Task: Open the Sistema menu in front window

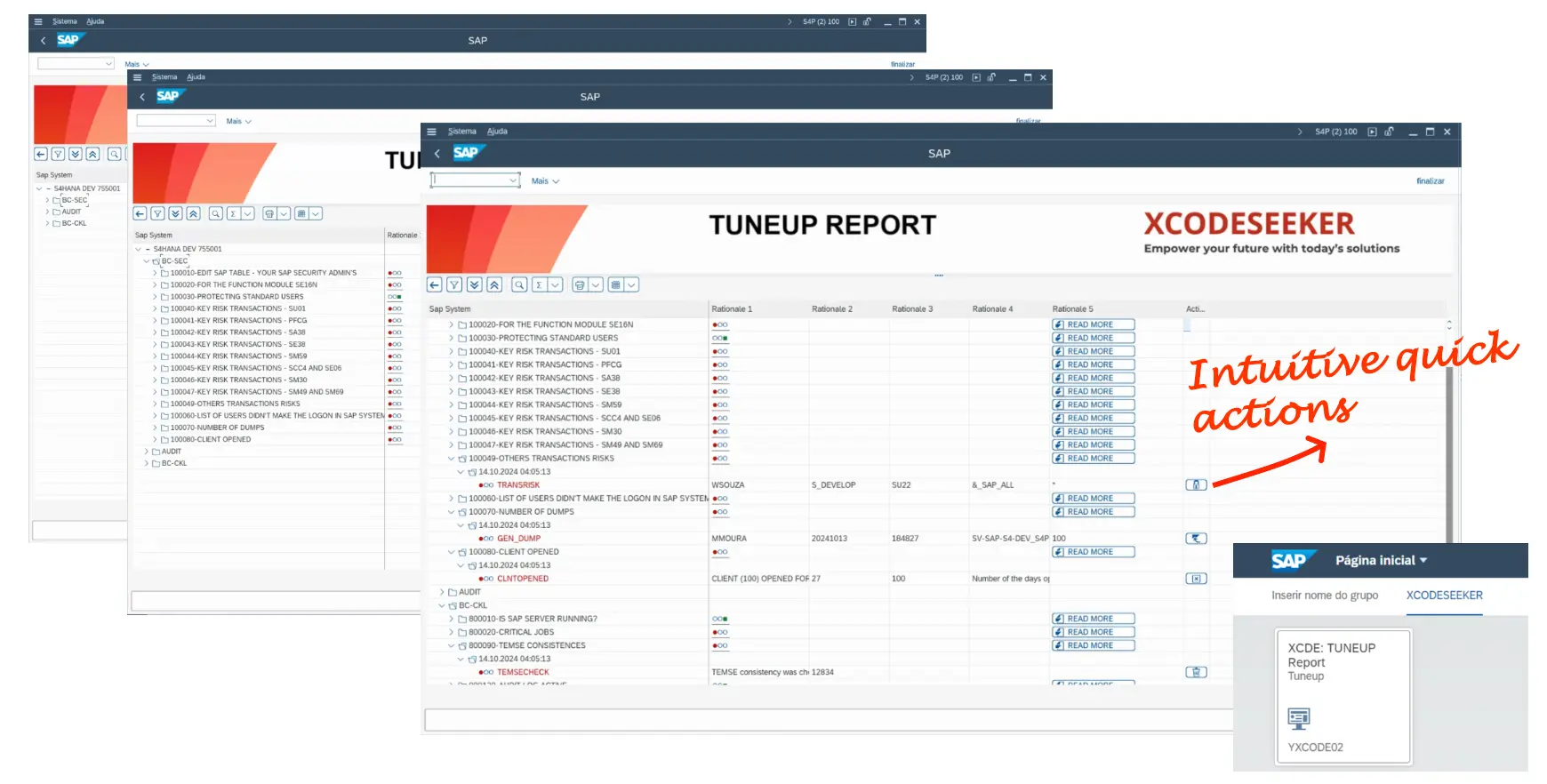Action: pyautogui.click(x=461, y=132)
